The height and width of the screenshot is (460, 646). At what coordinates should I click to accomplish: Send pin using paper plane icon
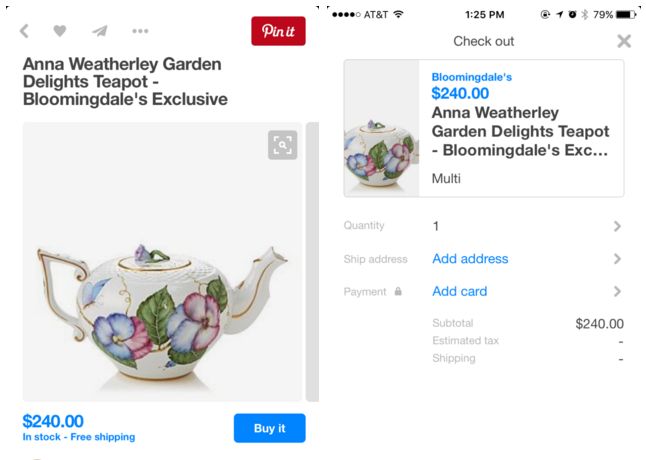[x=100, y=31]
